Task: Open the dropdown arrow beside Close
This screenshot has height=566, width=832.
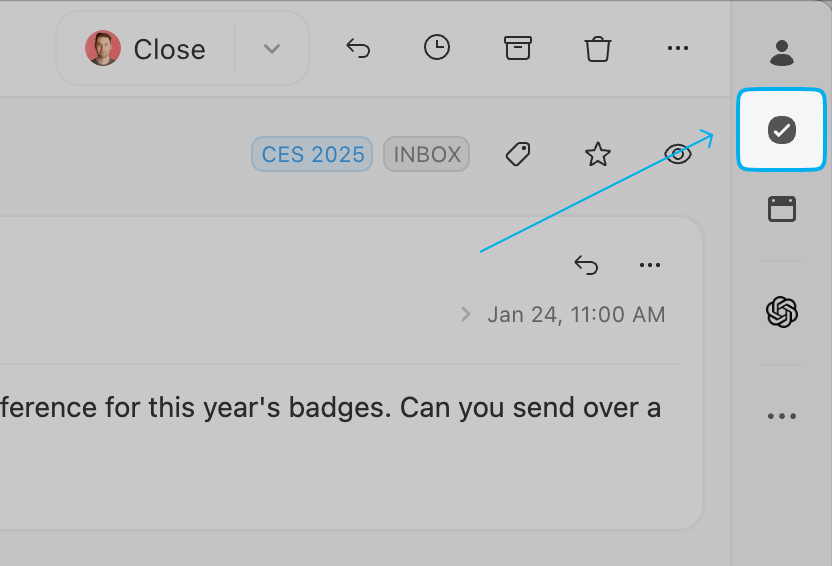Action: click(x=272, y=49)
